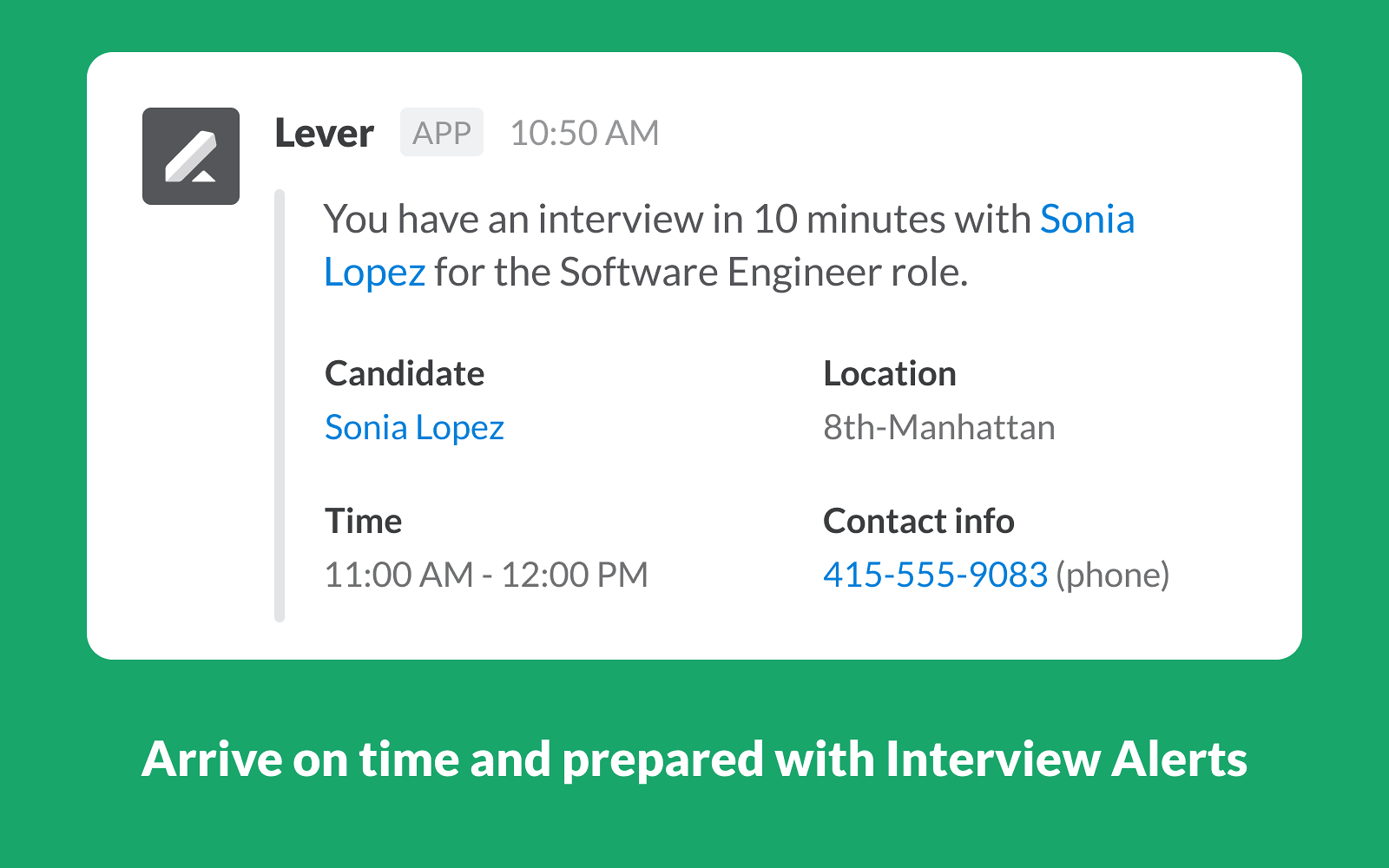Open the Sonia link in the message sentence

click(1087, 220)
